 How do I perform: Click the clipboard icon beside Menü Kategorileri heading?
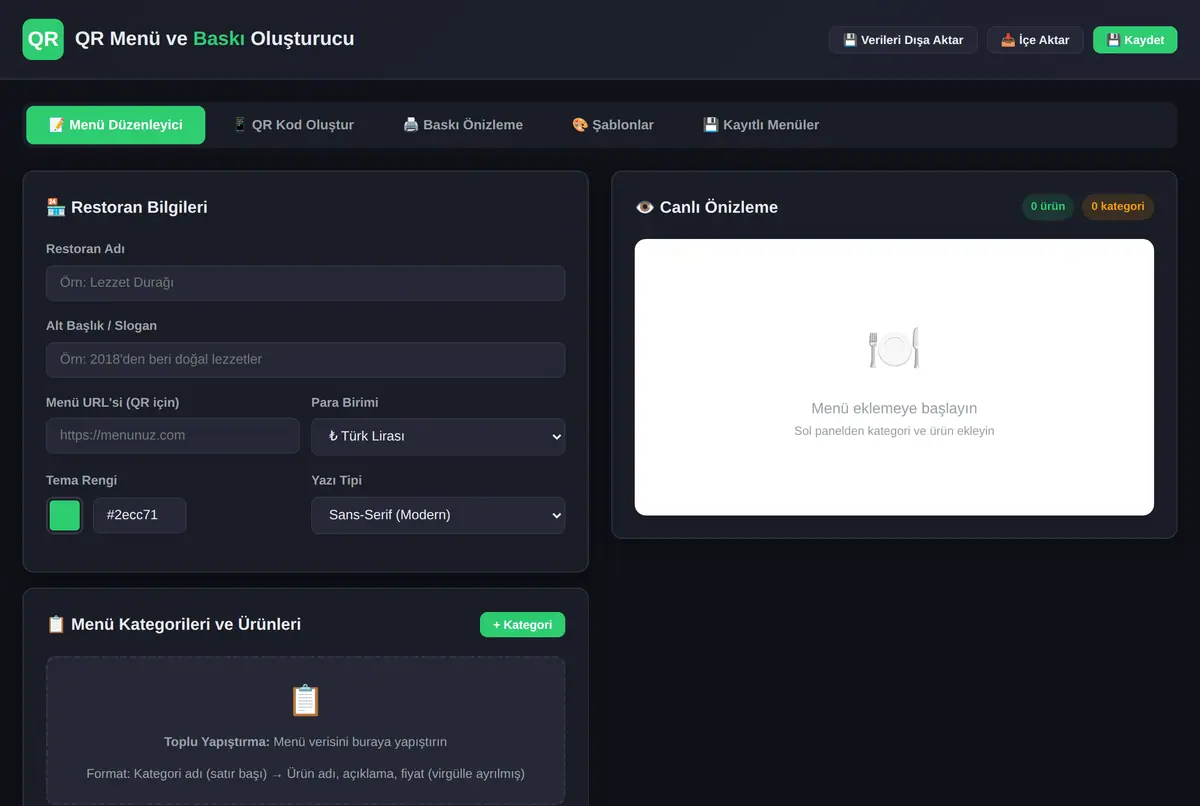click(56, 624)
